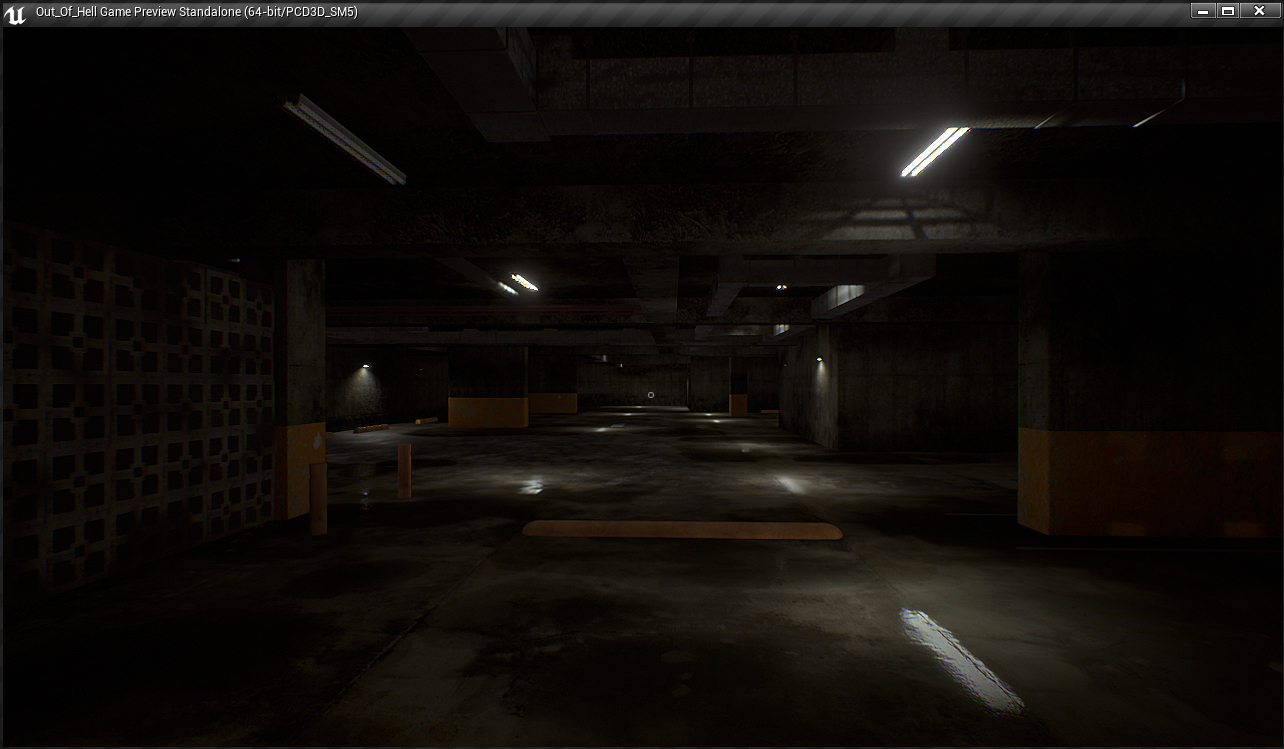Close the Out_Of_Hell game preview
This screenshot has height=749, width=1284.
pyautogui.click(x=1259, y=11)
